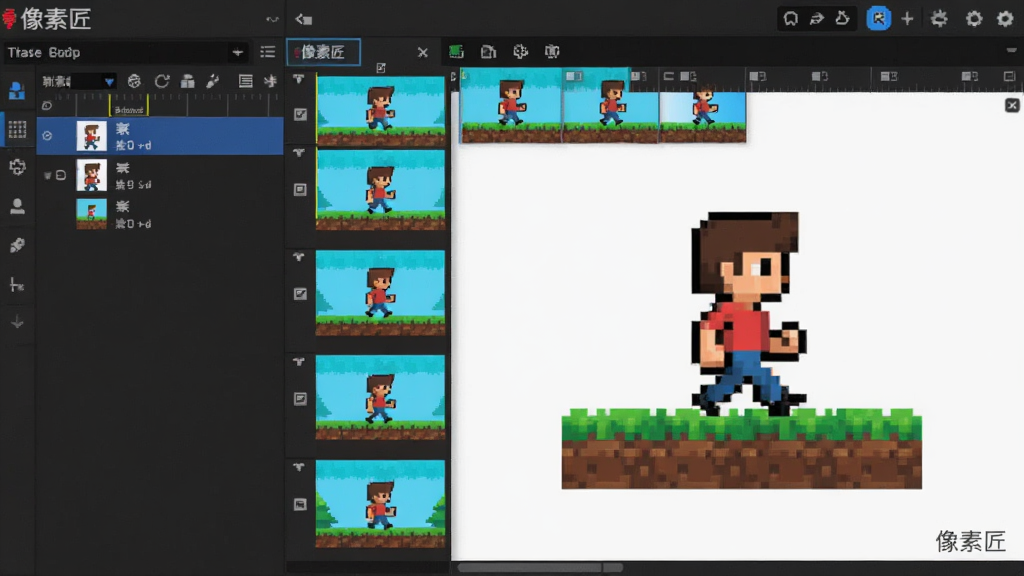Viewport: 1024px width, 576px height.
Task: Toggle visibility of the selected top layer
Action: point(47,136)
